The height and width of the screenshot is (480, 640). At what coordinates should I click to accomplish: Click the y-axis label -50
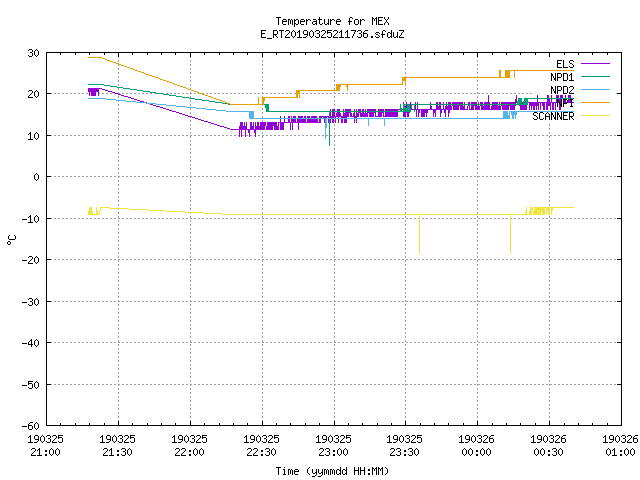pos(31,385)
